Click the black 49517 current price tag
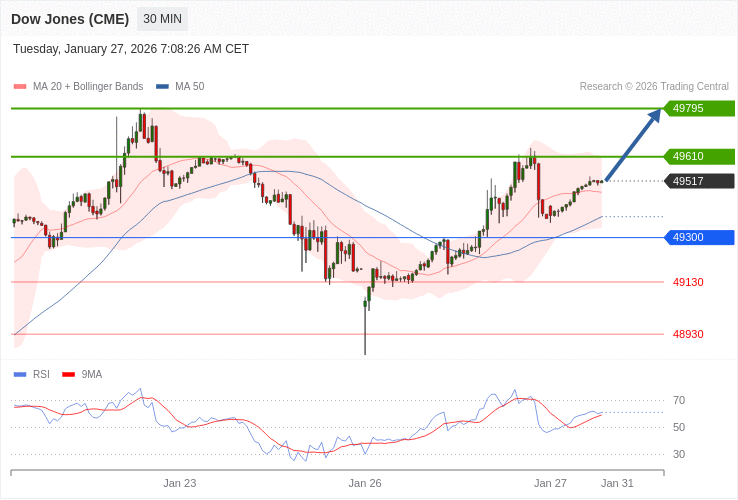738x500 pixels. point(699,181)
